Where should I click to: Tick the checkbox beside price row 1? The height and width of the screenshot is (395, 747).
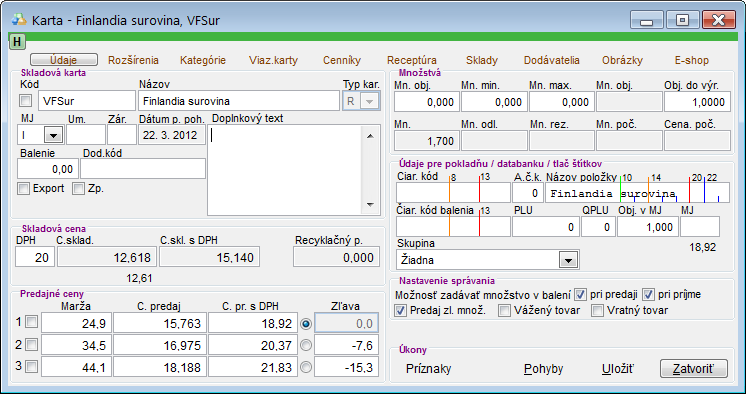(x=31, y=322)
